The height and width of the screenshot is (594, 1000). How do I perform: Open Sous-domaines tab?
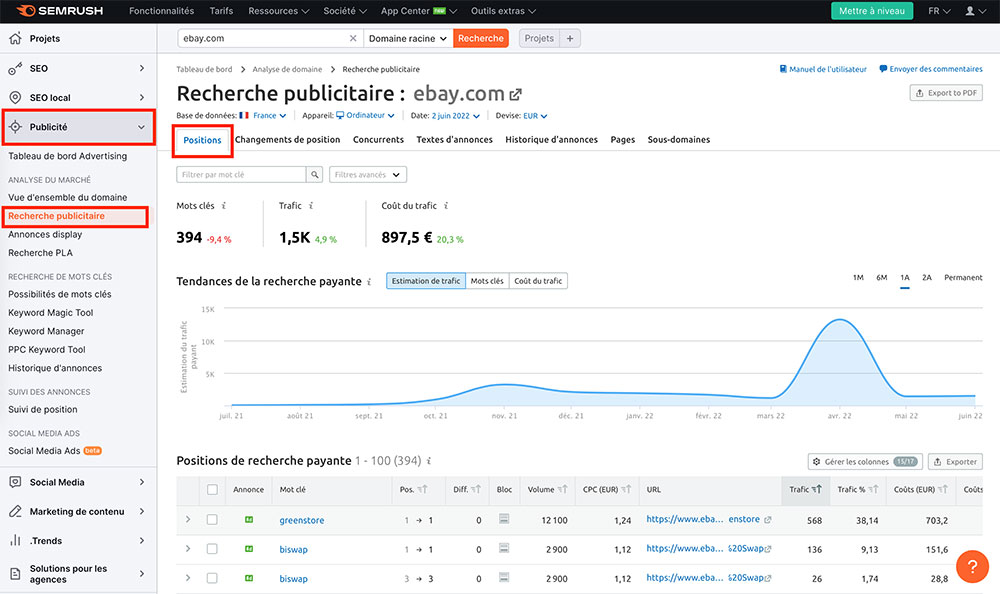click(679, 140)
